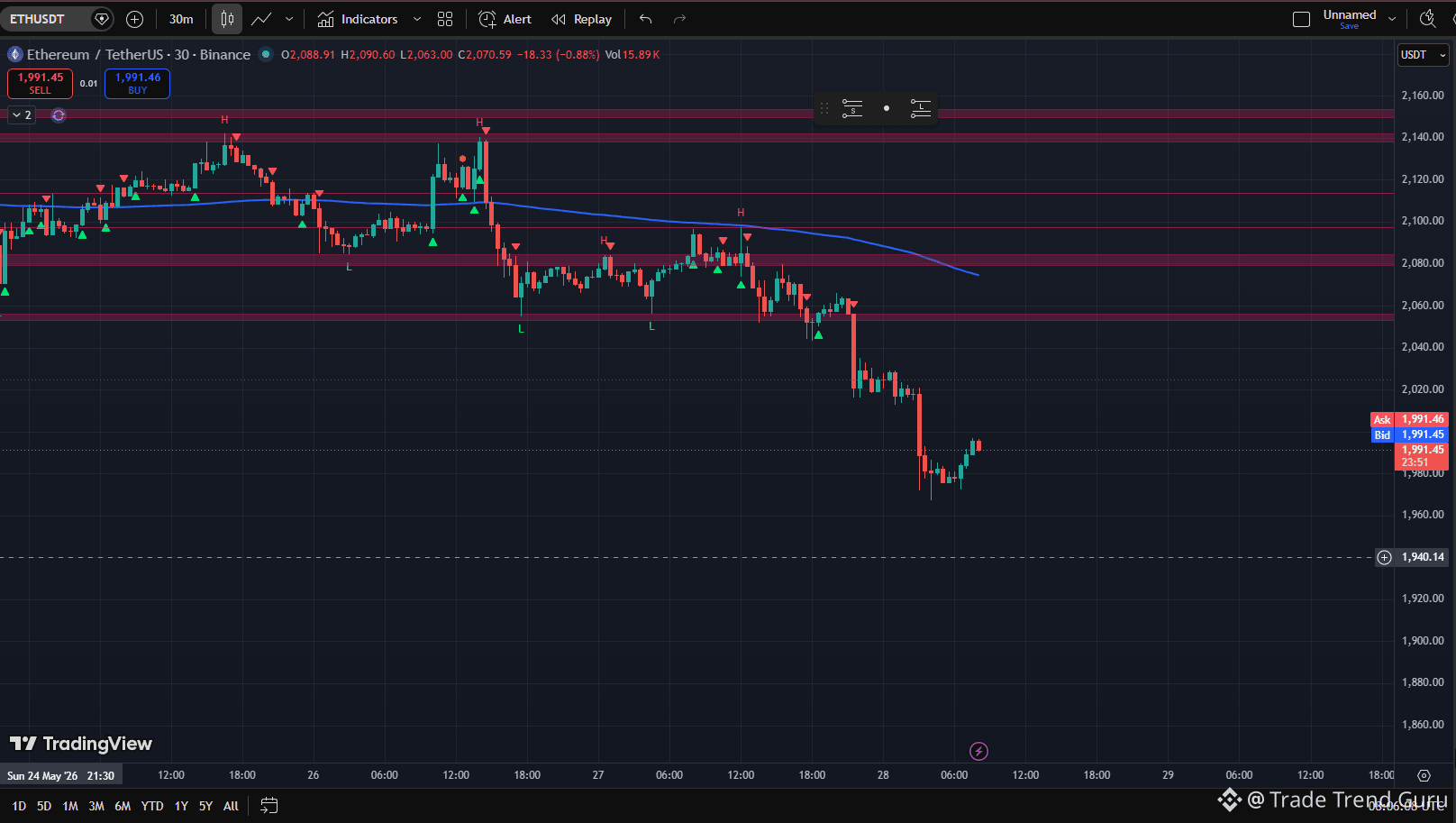Select the short position tool in floating toolbar
This screenshot has width=1456, height=823.
coord(852,108)
